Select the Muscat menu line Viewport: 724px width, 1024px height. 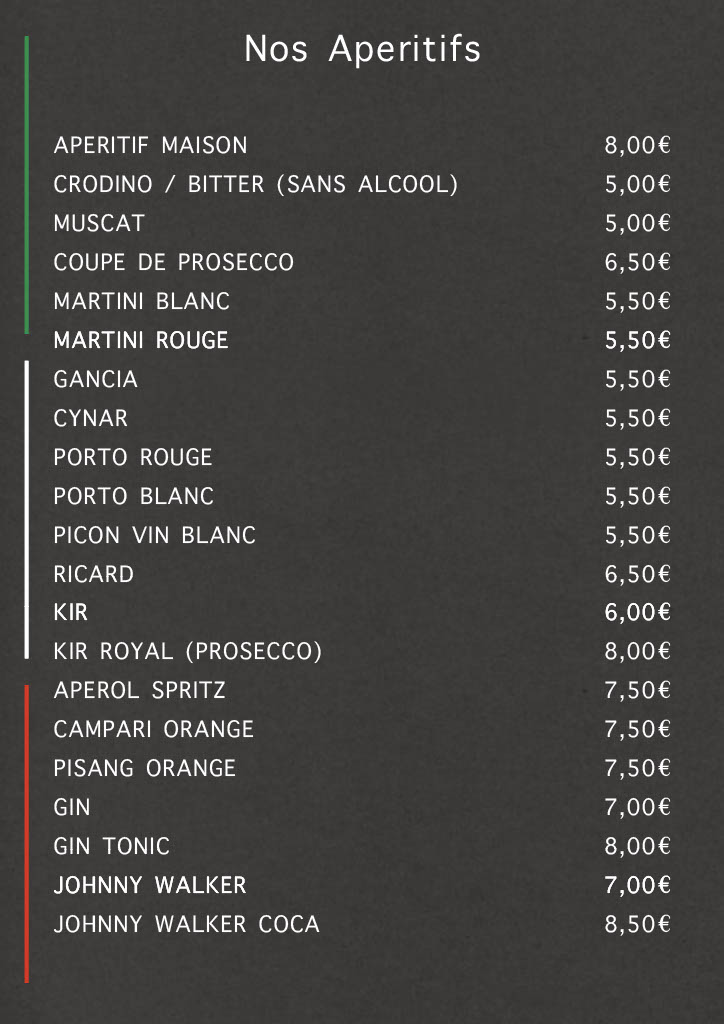pyautogui.click(x=99, y=223)
